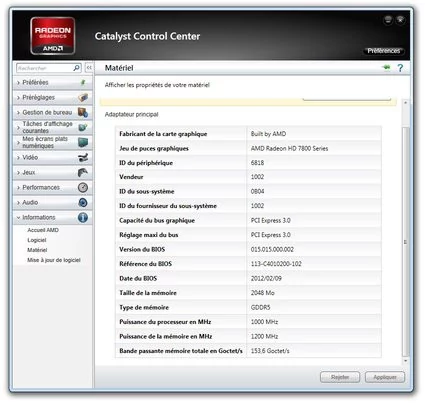Expand the Préréglages section
This screenshot has height=403, width=425.
[53, 97]
